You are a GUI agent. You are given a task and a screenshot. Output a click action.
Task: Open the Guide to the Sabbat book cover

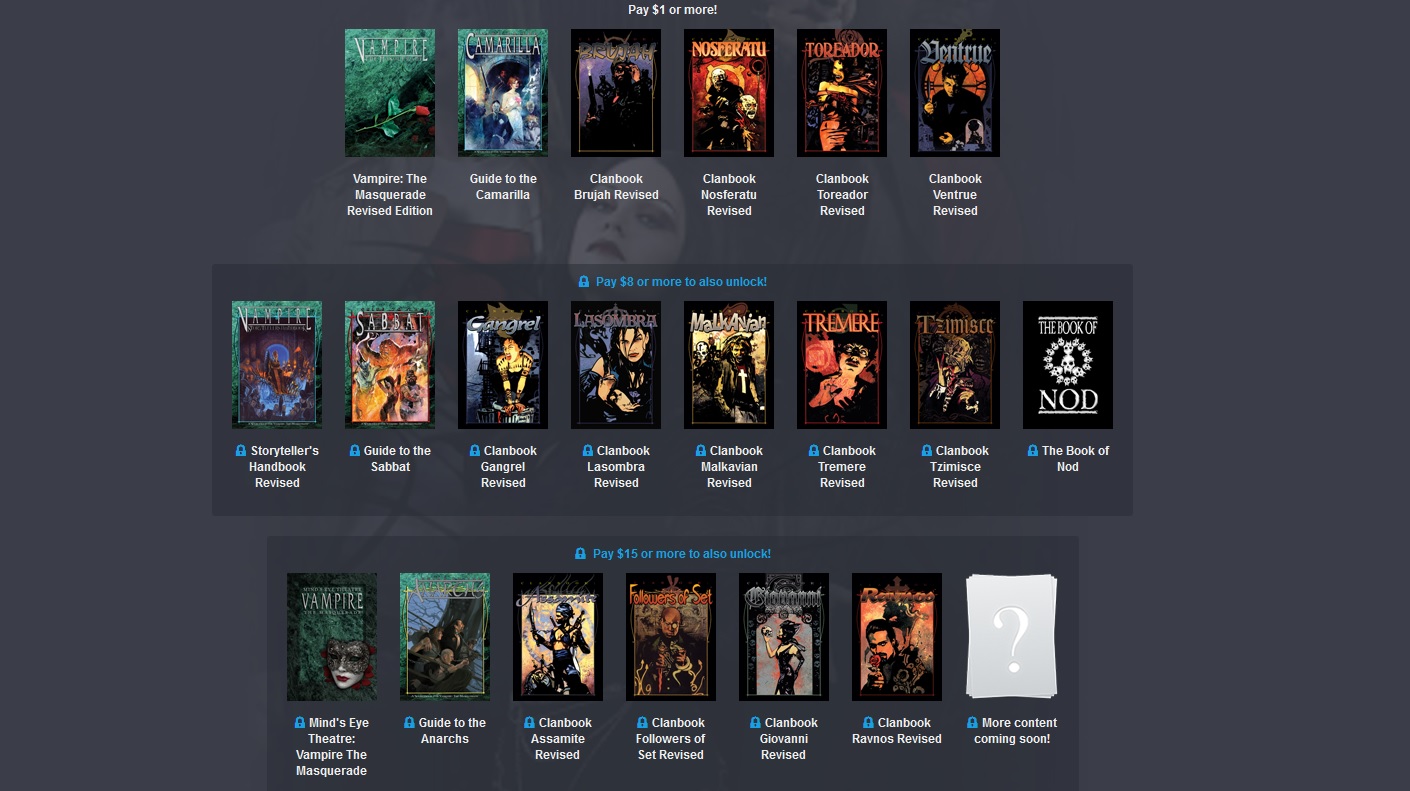coord(390,365)
